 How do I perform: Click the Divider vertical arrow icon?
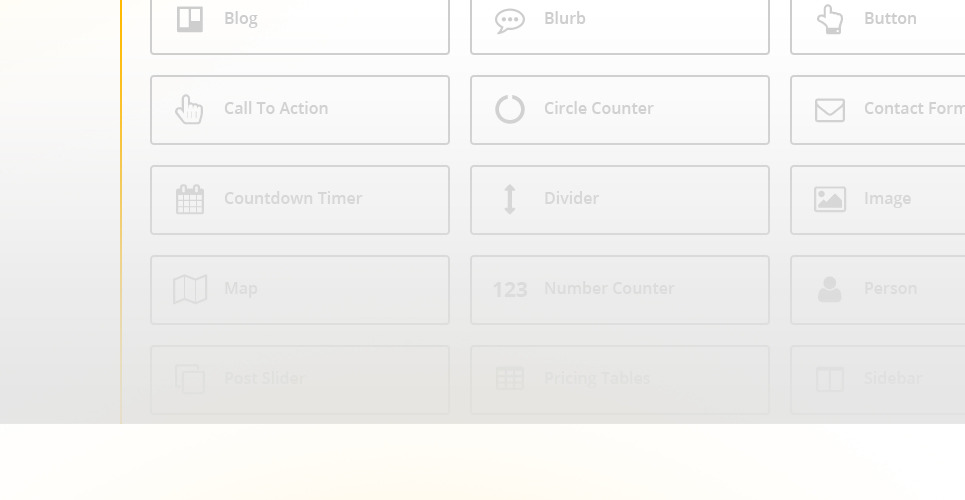coord(510,199)
